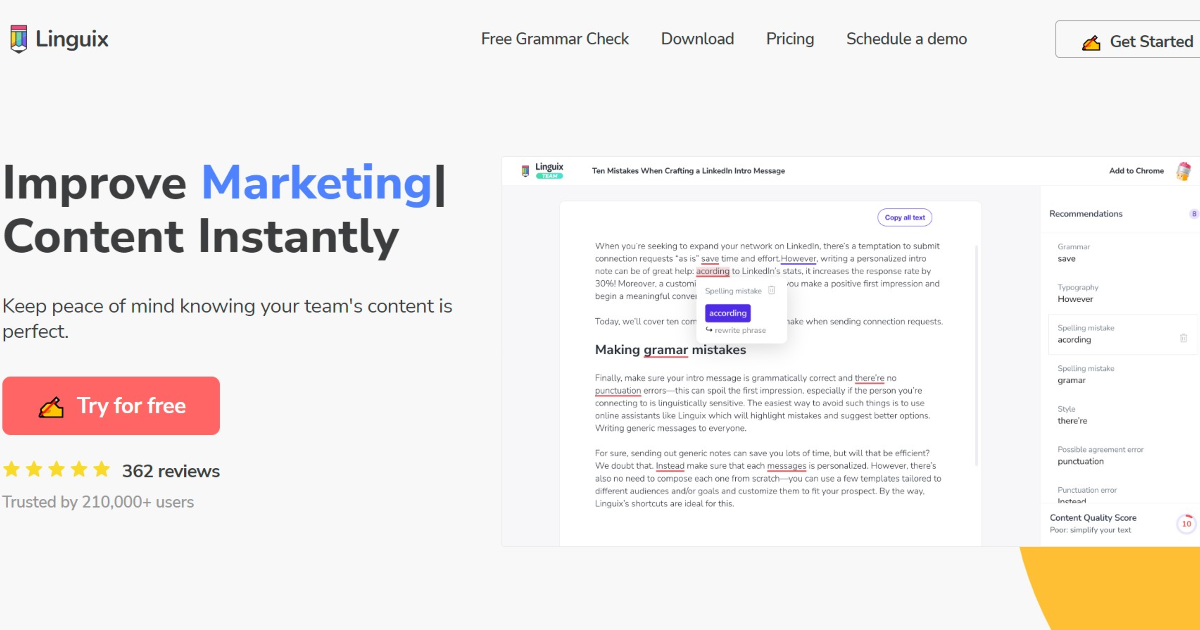Click the Add to Chrome link
Viewport: 1200px width, 630px height.
[x=1136, y=170]
